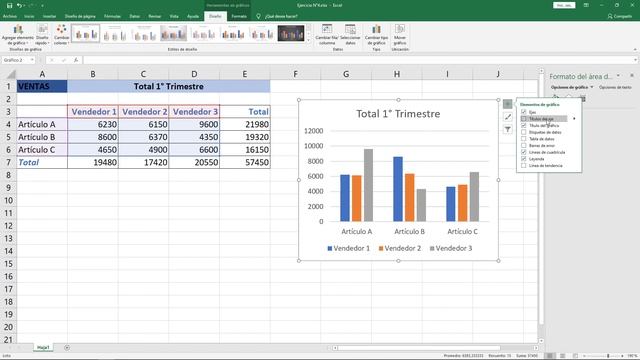Click Seleccionar datos
Viewport: 640px width, 360px height.
point(350,35)
